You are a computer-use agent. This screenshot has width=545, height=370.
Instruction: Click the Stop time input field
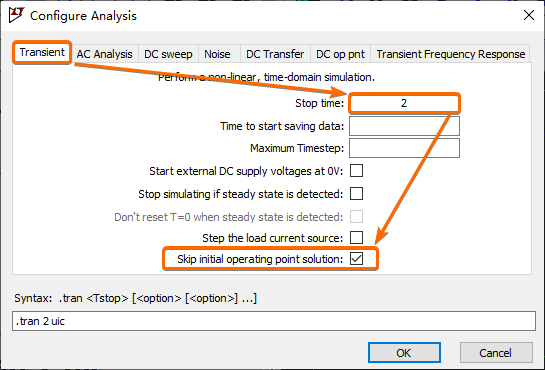coord(404,103)
